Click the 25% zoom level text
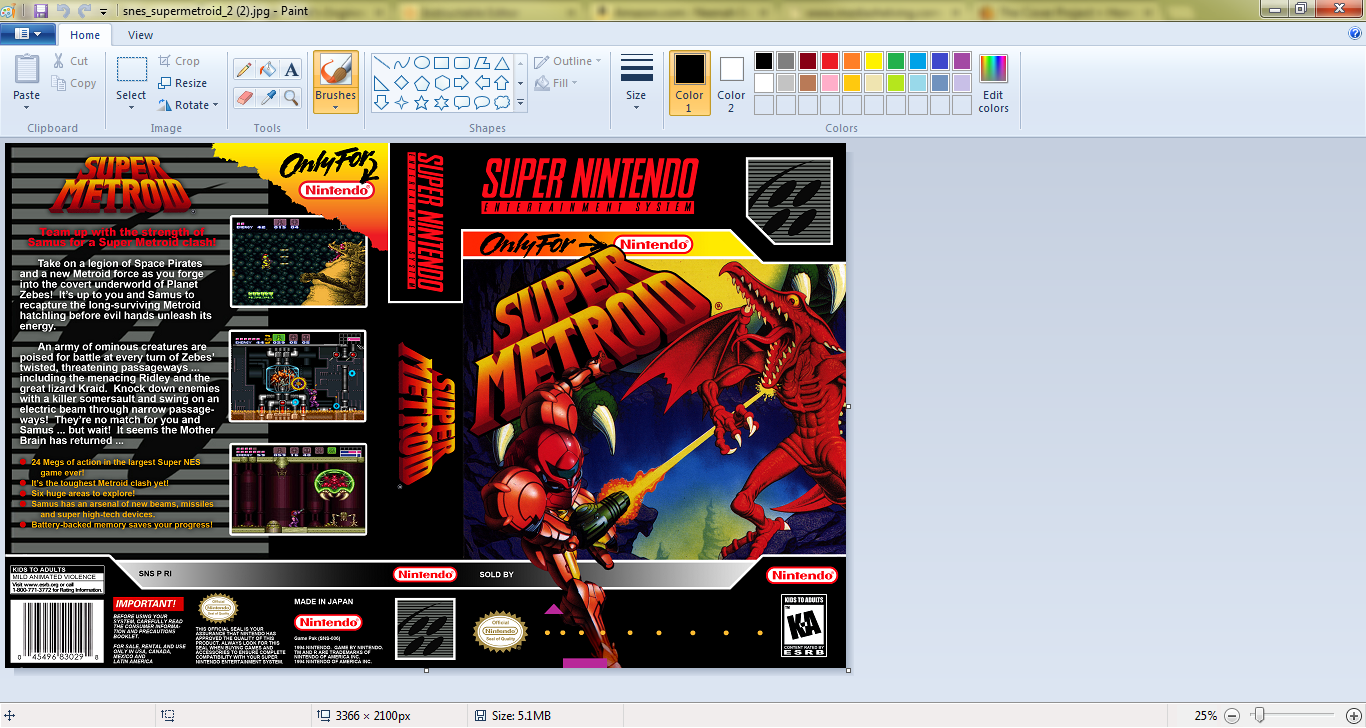The height and width of the screenshot is (728, 1366). (x=1205, y=715)
